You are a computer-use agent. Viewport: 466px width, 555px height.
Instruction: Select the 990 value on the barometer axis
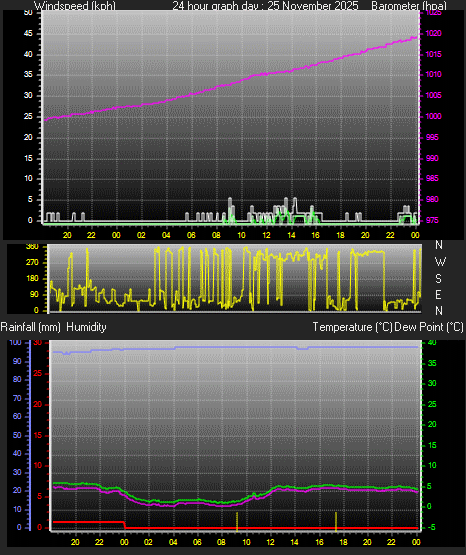432,158
